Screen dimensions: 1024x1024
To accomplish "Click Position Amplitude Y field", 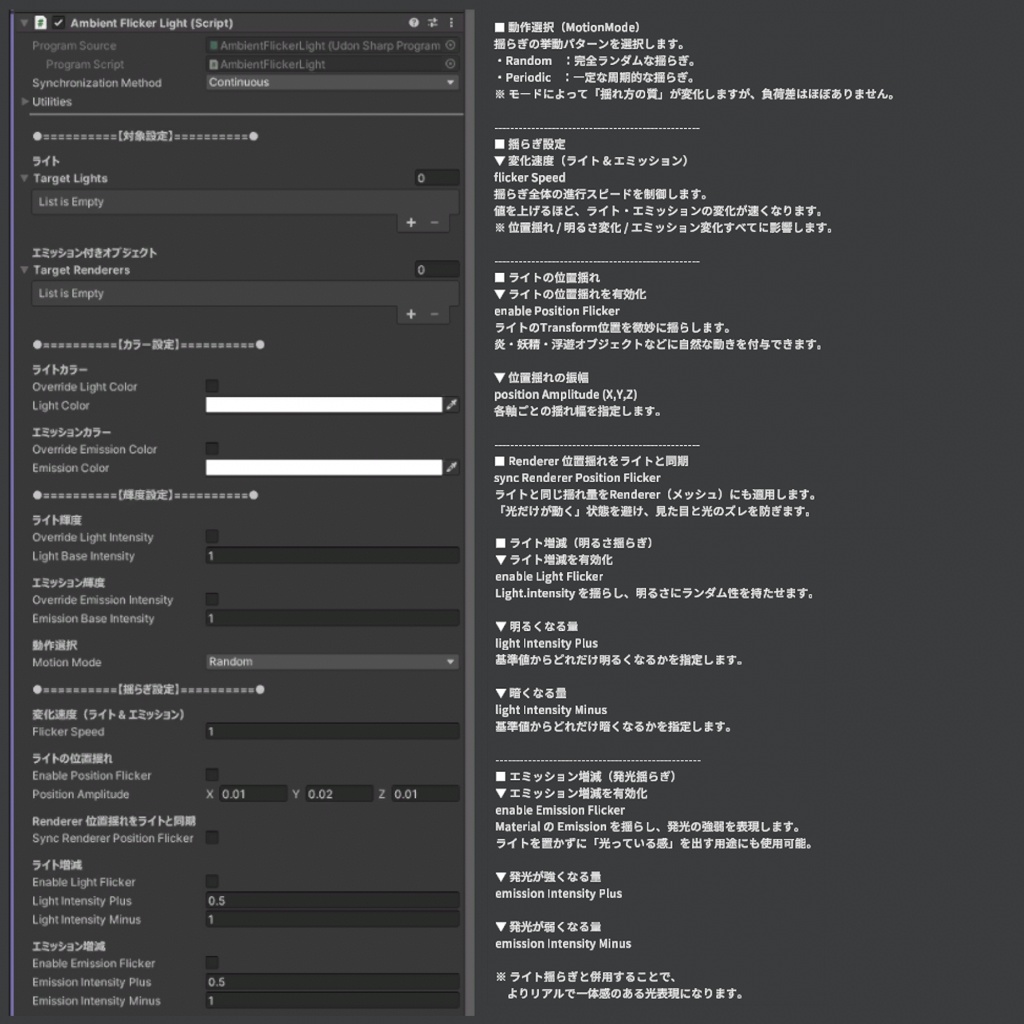I will pyautogui.click(x=339, y=794).
